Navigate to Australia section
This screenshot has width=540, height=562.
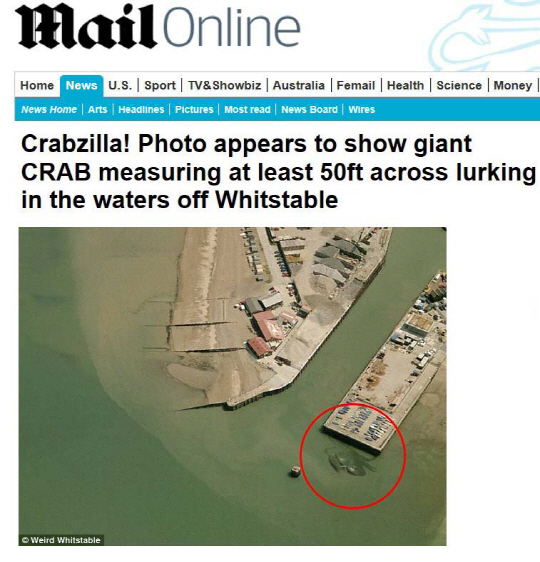pos(298,86)
